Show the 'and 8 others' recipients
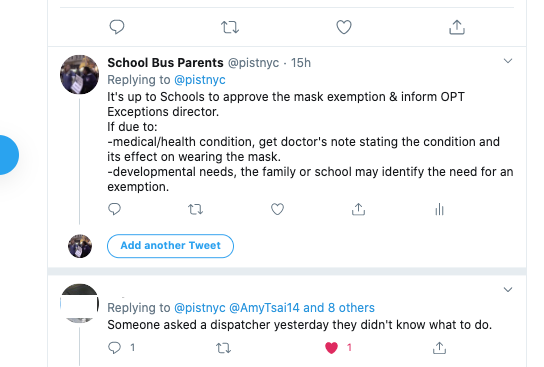Screen dimensions: 544x367 (339, 308)
